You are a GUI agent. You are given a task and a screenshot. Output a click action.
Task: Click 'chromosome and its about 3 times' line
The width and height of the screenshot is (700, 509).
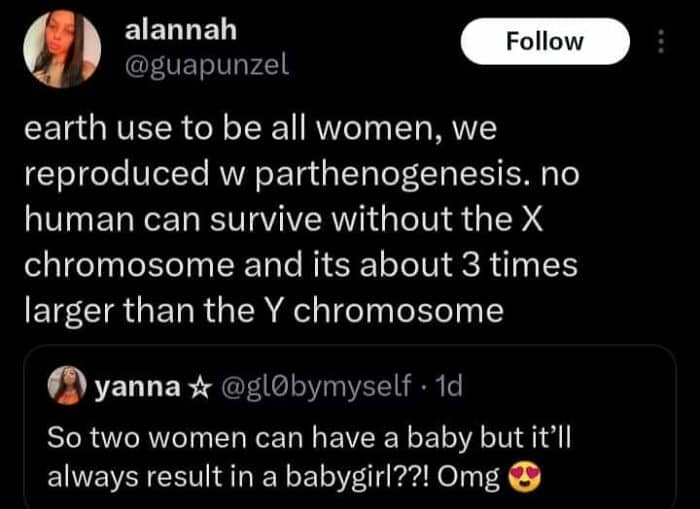coord(298,265)
